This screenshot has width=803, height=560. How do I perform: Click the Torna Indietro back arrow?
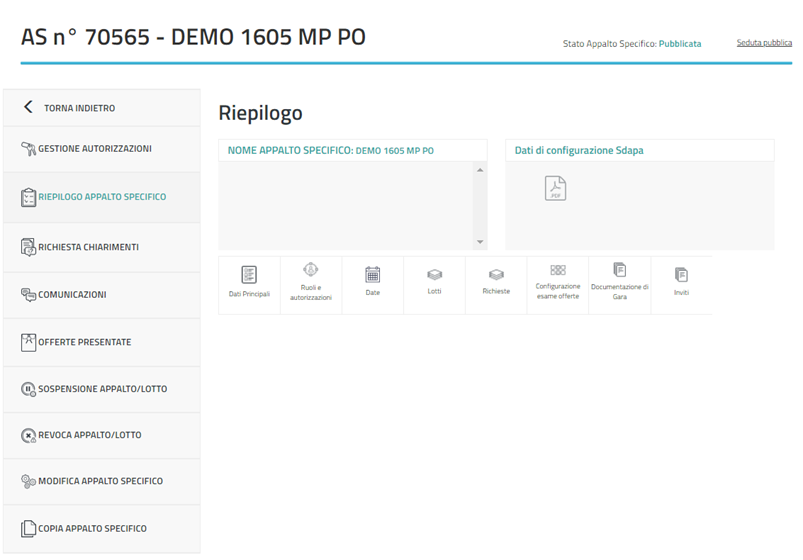[28, 107]
